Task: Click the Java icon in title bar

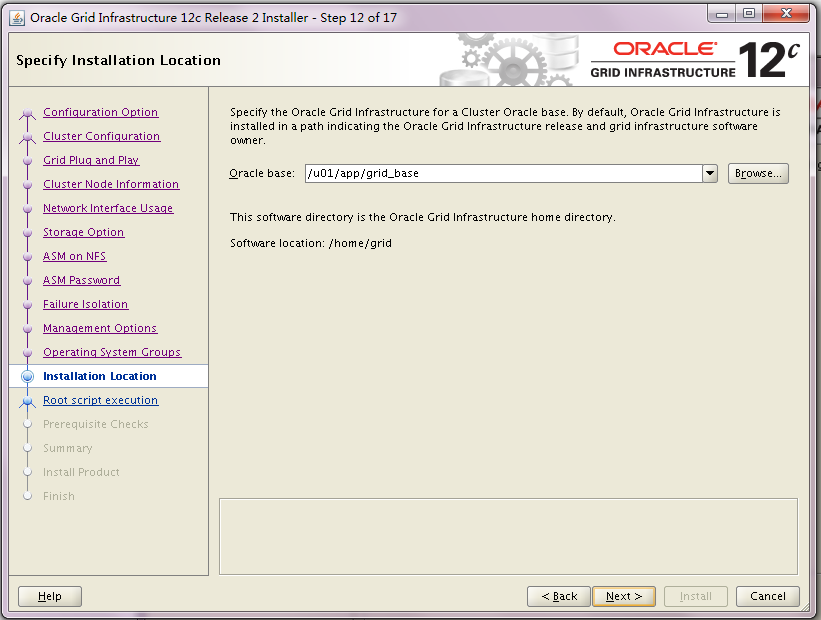Action: 17,18
